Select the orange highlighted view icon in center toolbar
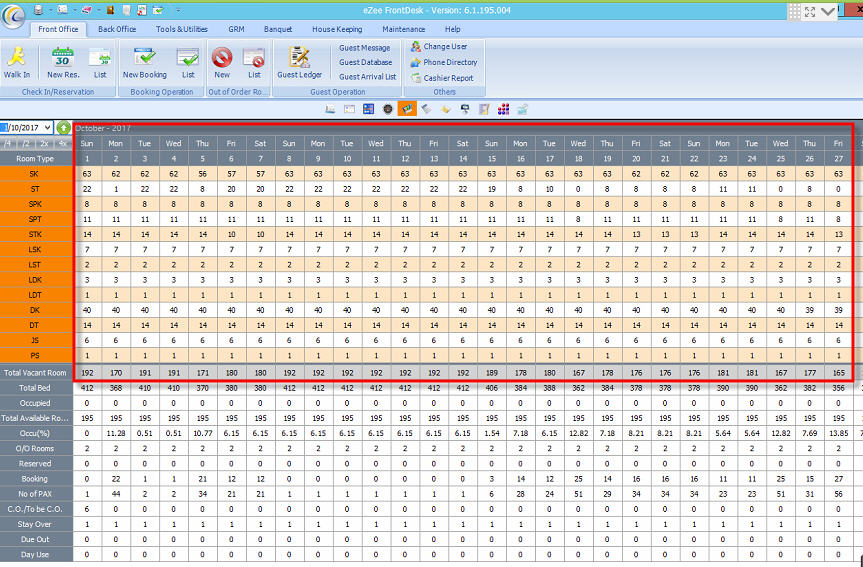The image size is (863, 567). (407, 109)
